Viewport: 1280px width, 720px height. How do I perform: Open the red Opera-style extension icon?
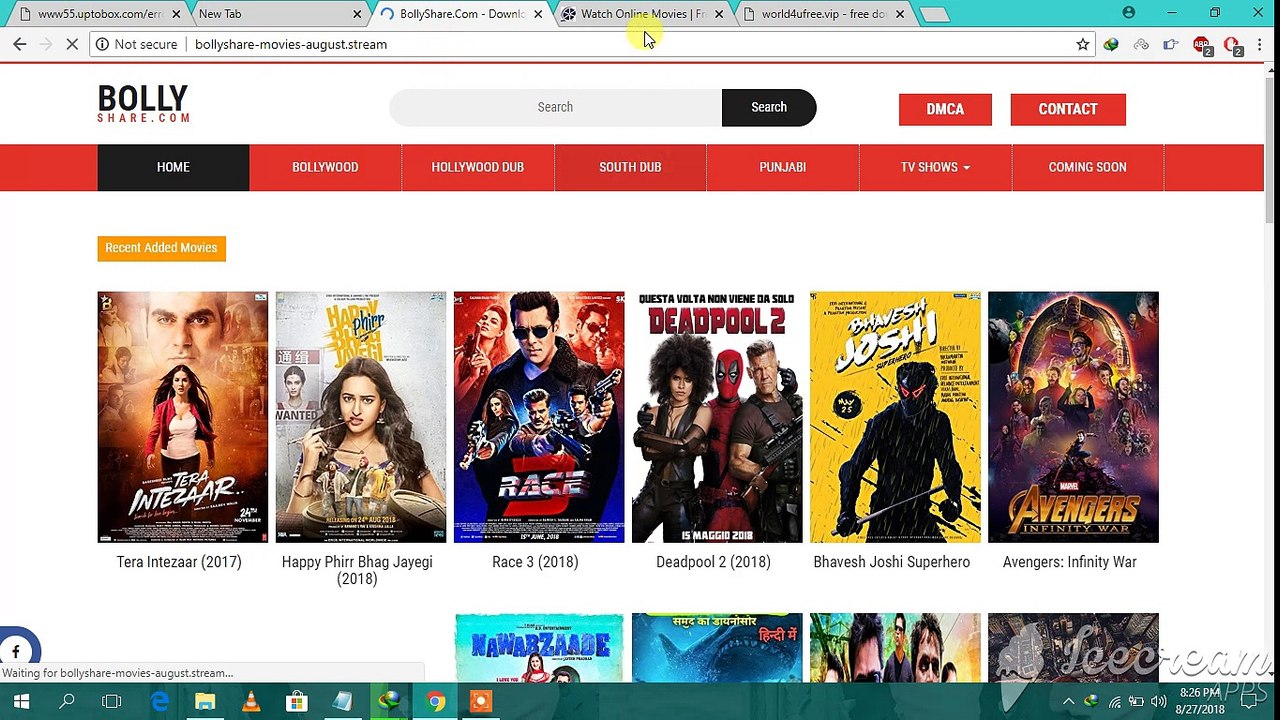[x=1233, y=45]
